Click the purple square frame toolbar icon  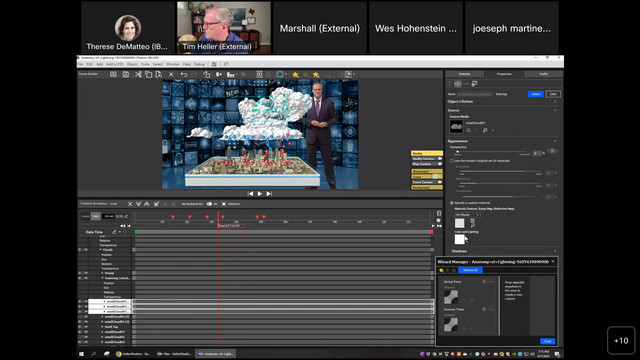tap(280, 74)
